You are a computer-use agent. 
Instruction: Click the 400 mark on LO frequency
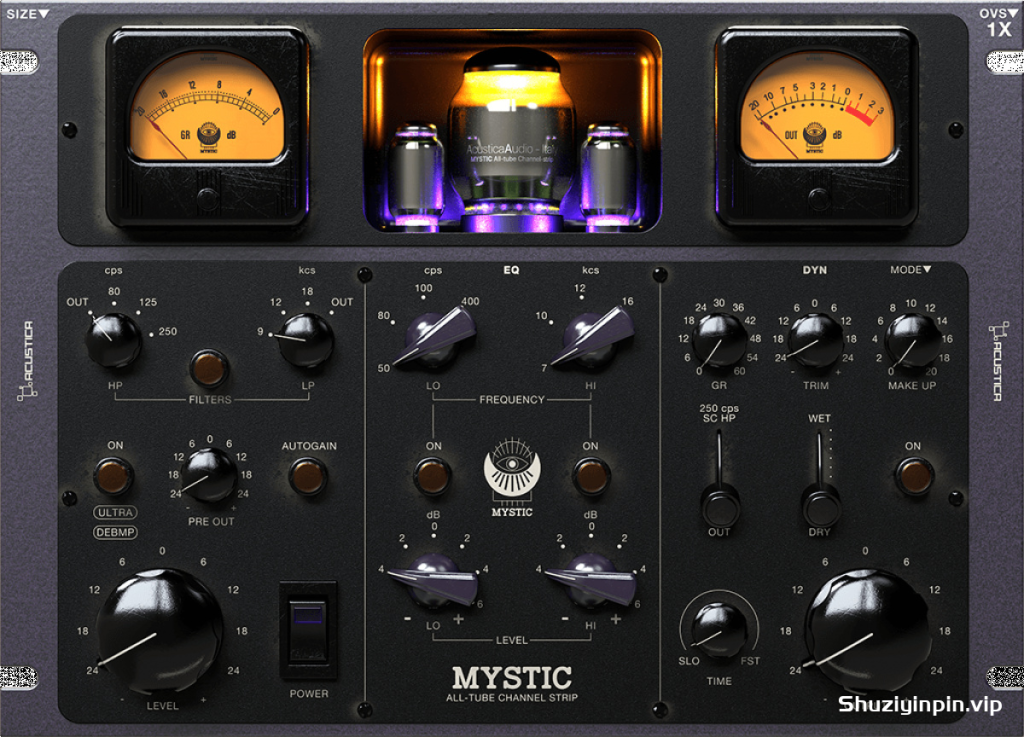point(470,302)
